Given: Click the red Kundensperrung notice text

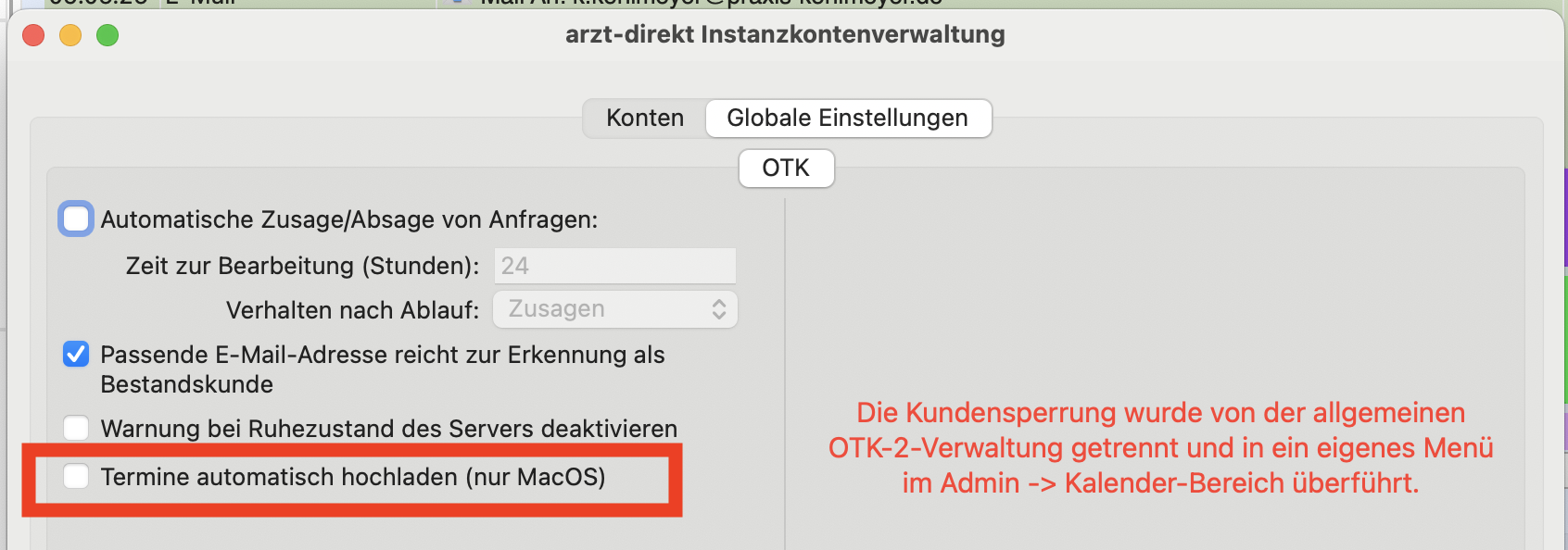Looking at the screenshot, I should [x=1161, y=448].
